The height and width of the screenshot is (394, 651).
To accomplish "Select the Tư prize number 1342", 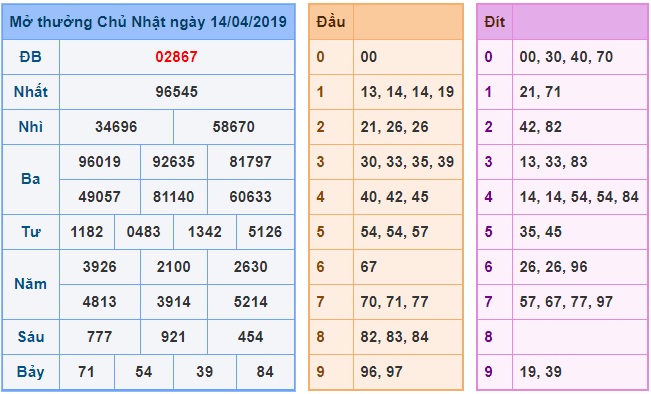I will 204,232.
